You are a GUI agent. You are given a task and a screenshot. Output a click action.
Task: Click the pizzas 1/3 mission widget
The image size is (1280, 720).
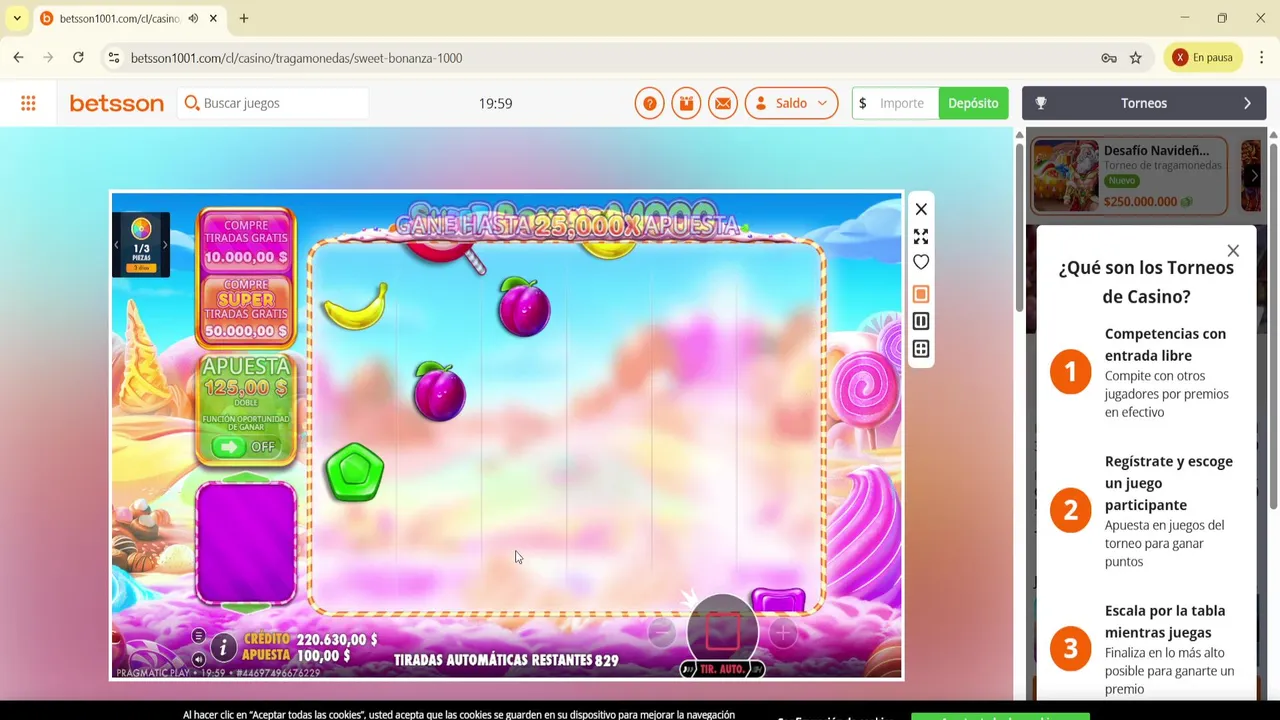pos(141,245)
